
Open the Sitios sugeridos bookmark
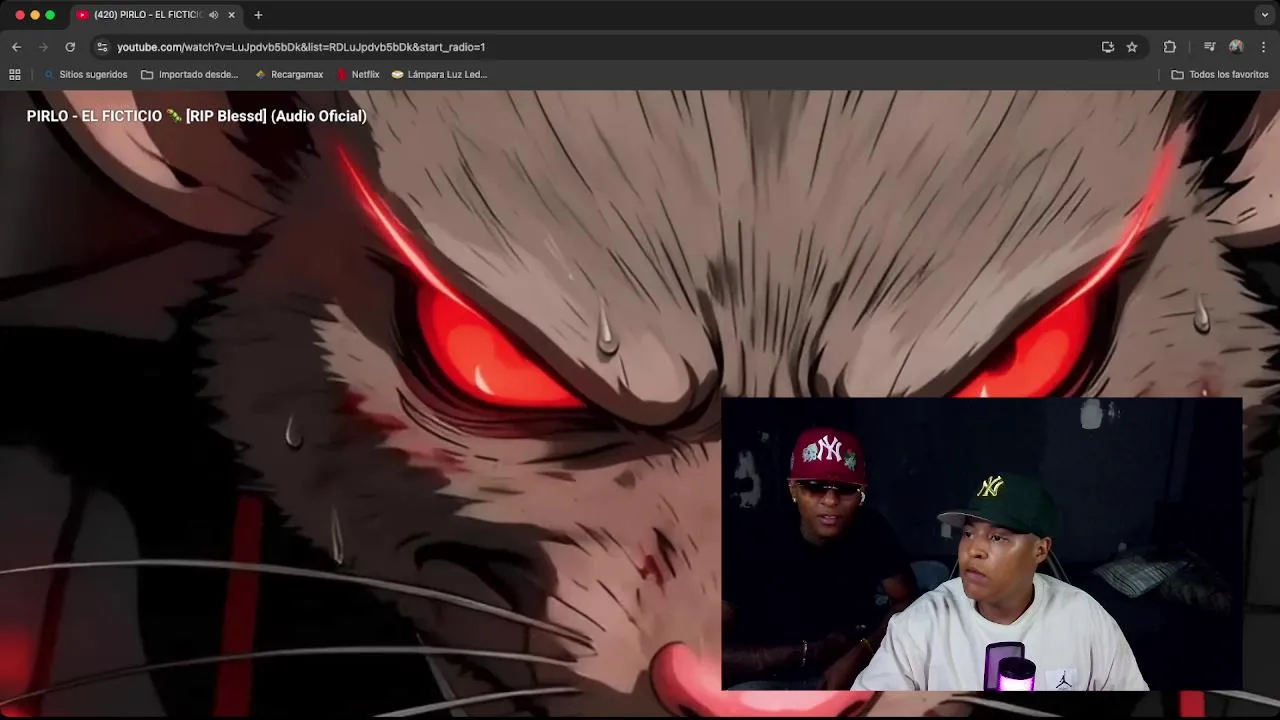pos(85,74)
